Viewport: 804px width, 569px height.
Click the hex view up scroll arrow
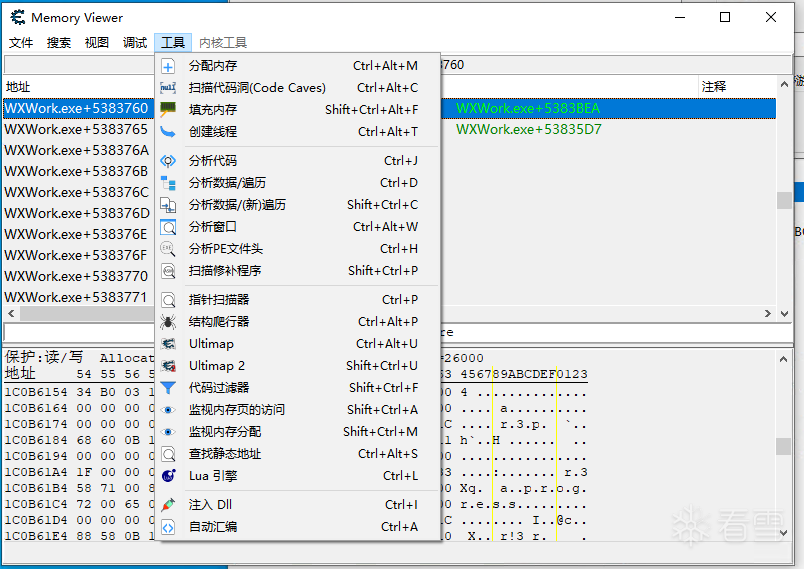pos(783,359)
